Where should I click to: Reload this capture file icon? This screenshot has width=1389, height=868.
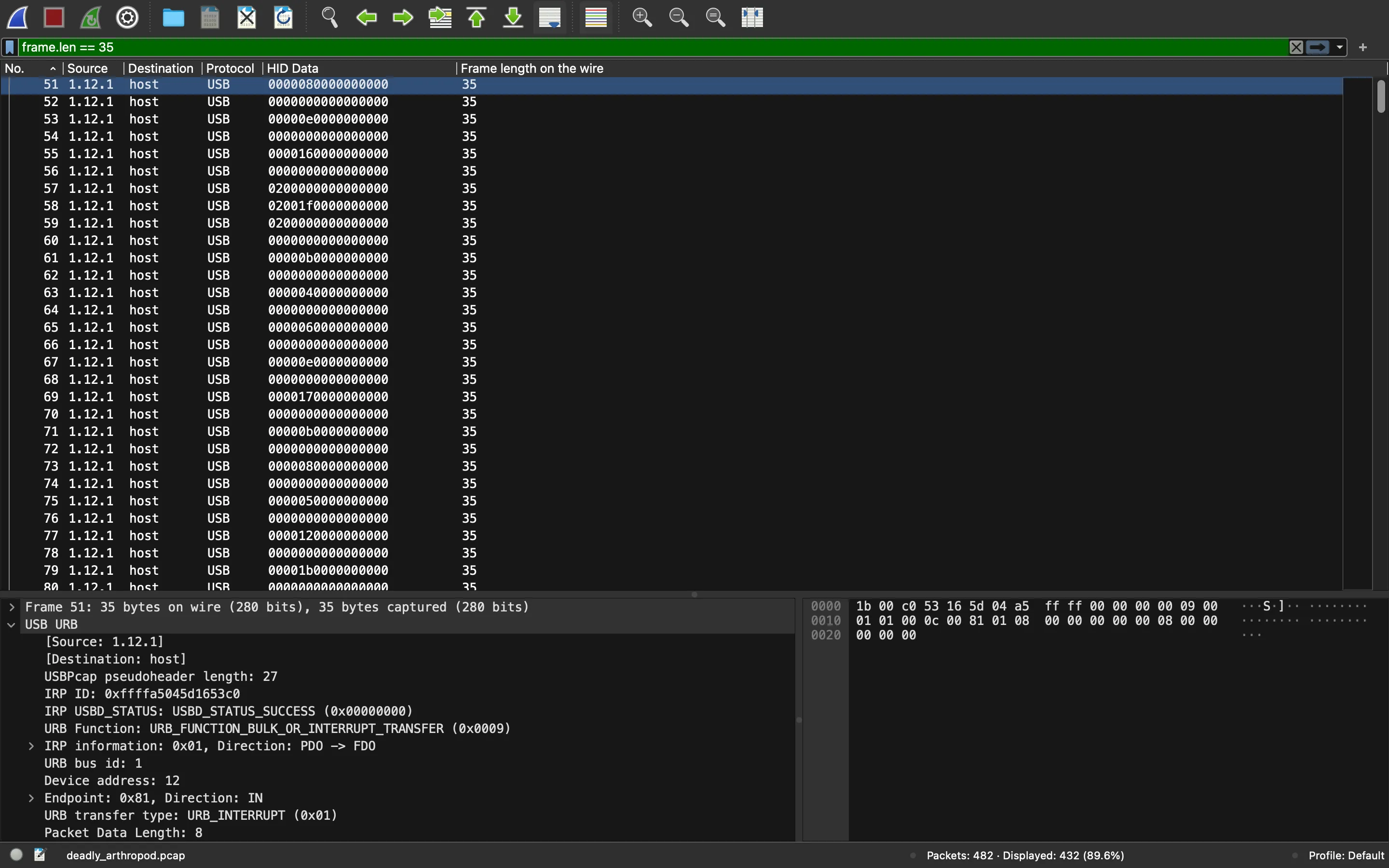(284, 17)
